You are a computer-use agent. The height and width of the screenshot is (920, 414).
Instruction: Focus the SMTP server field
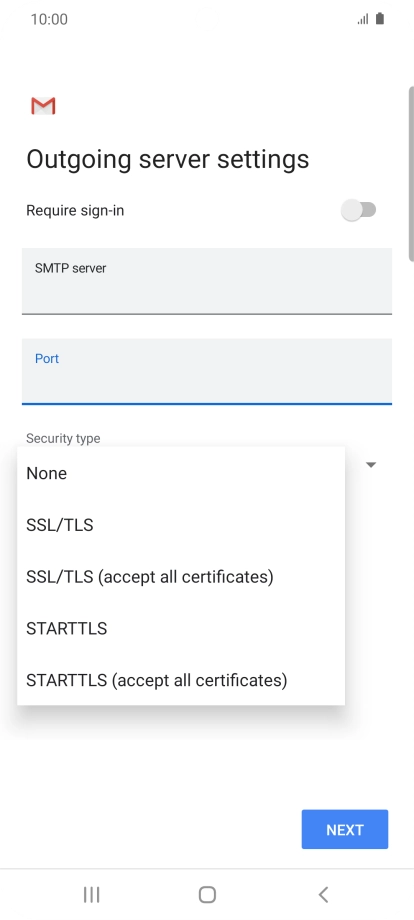(x=207, y=281)
